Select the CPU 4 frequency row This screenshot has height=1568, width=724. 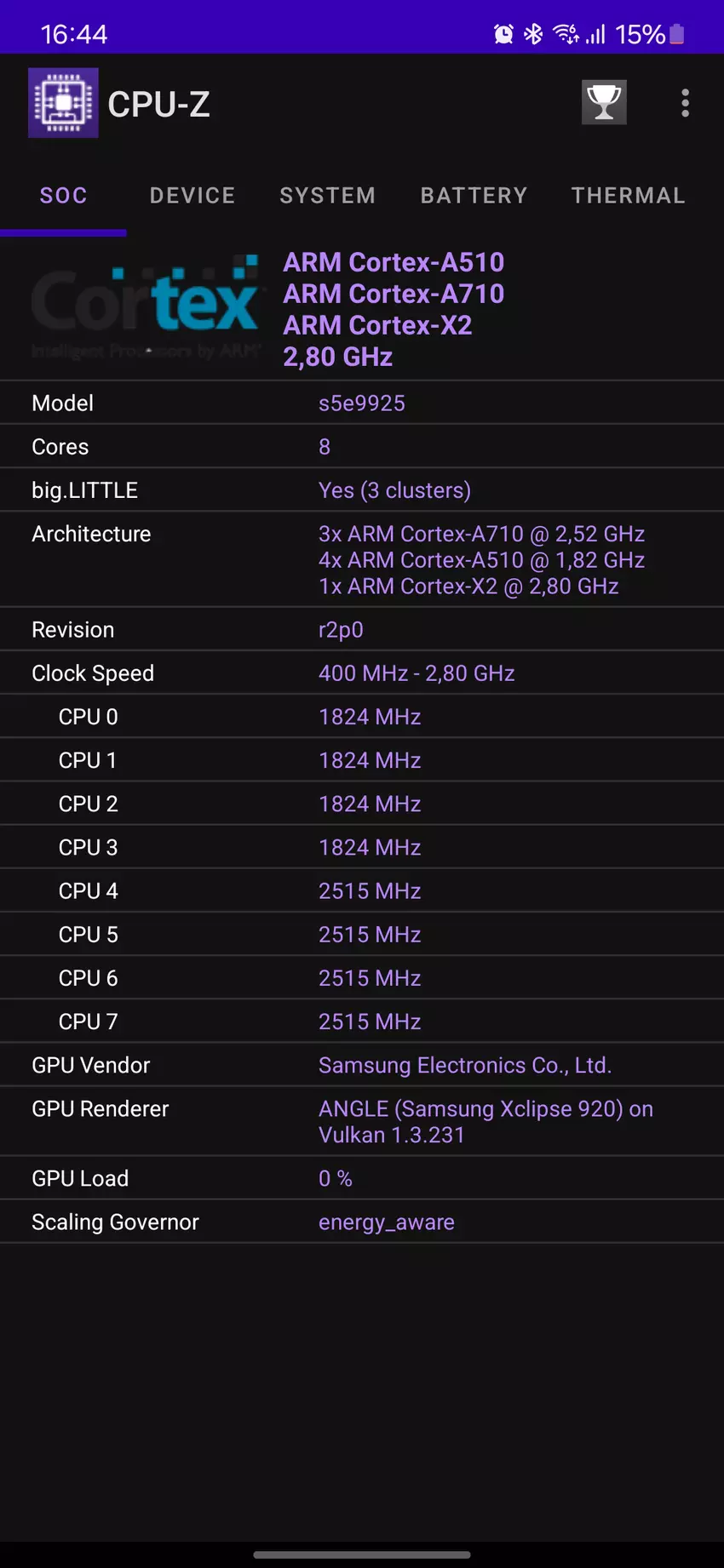[362, 891]
